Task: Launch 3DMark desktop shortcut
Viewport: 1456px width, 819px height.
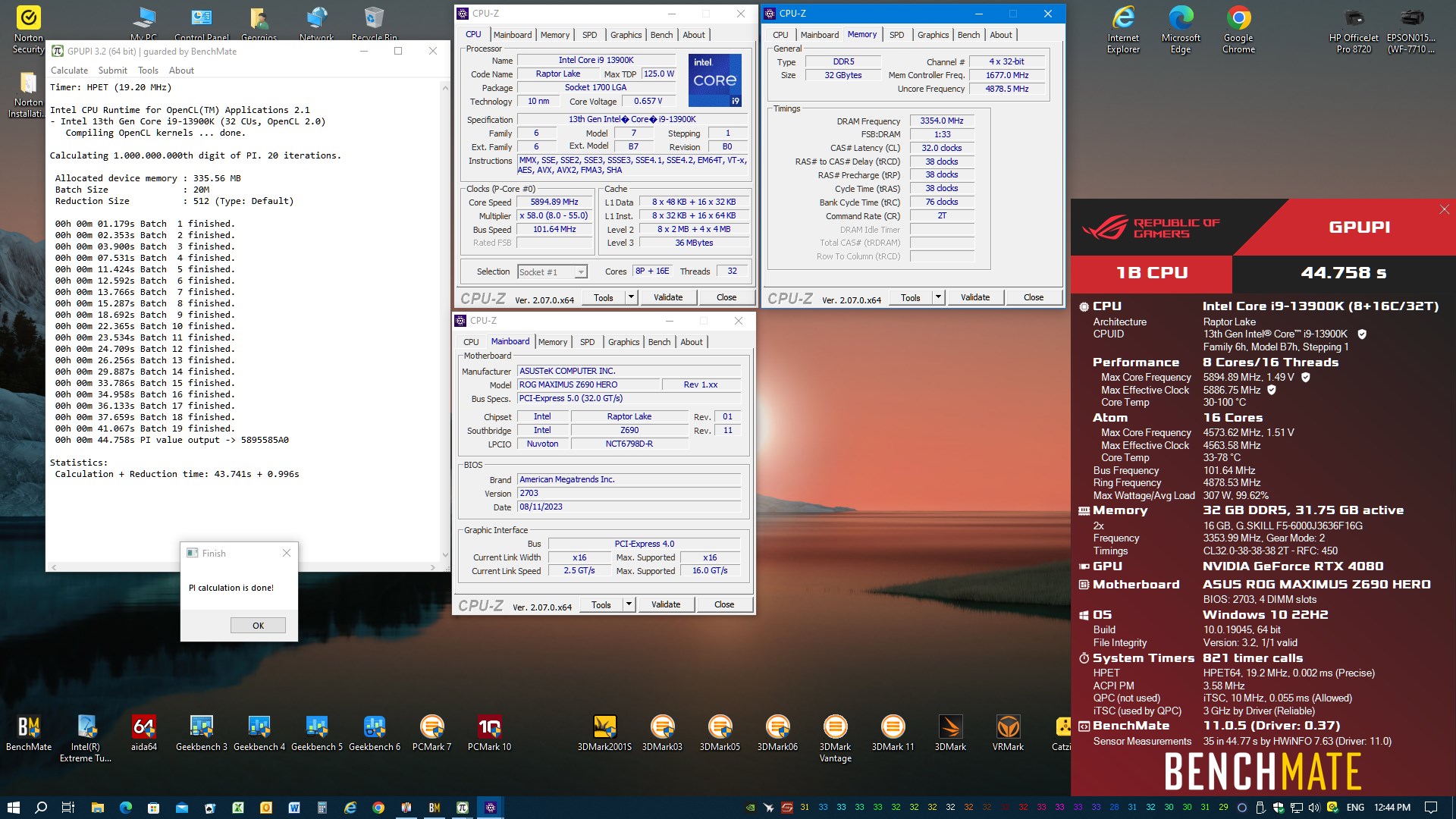Action: pos(950,733)
